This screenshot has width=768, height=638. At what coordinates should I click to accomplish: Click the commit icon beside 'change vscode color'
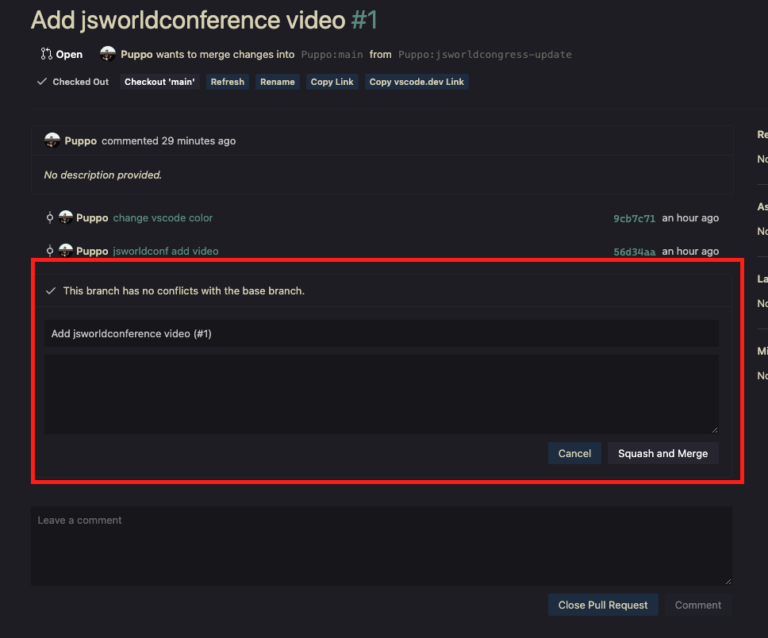50,218
